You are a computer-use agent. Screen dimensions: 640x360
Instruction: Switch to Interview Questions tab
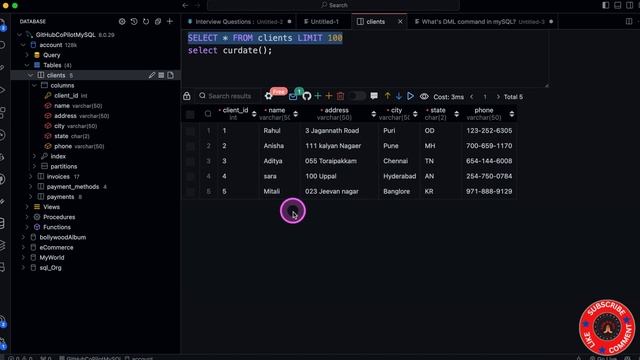(239, 22)
